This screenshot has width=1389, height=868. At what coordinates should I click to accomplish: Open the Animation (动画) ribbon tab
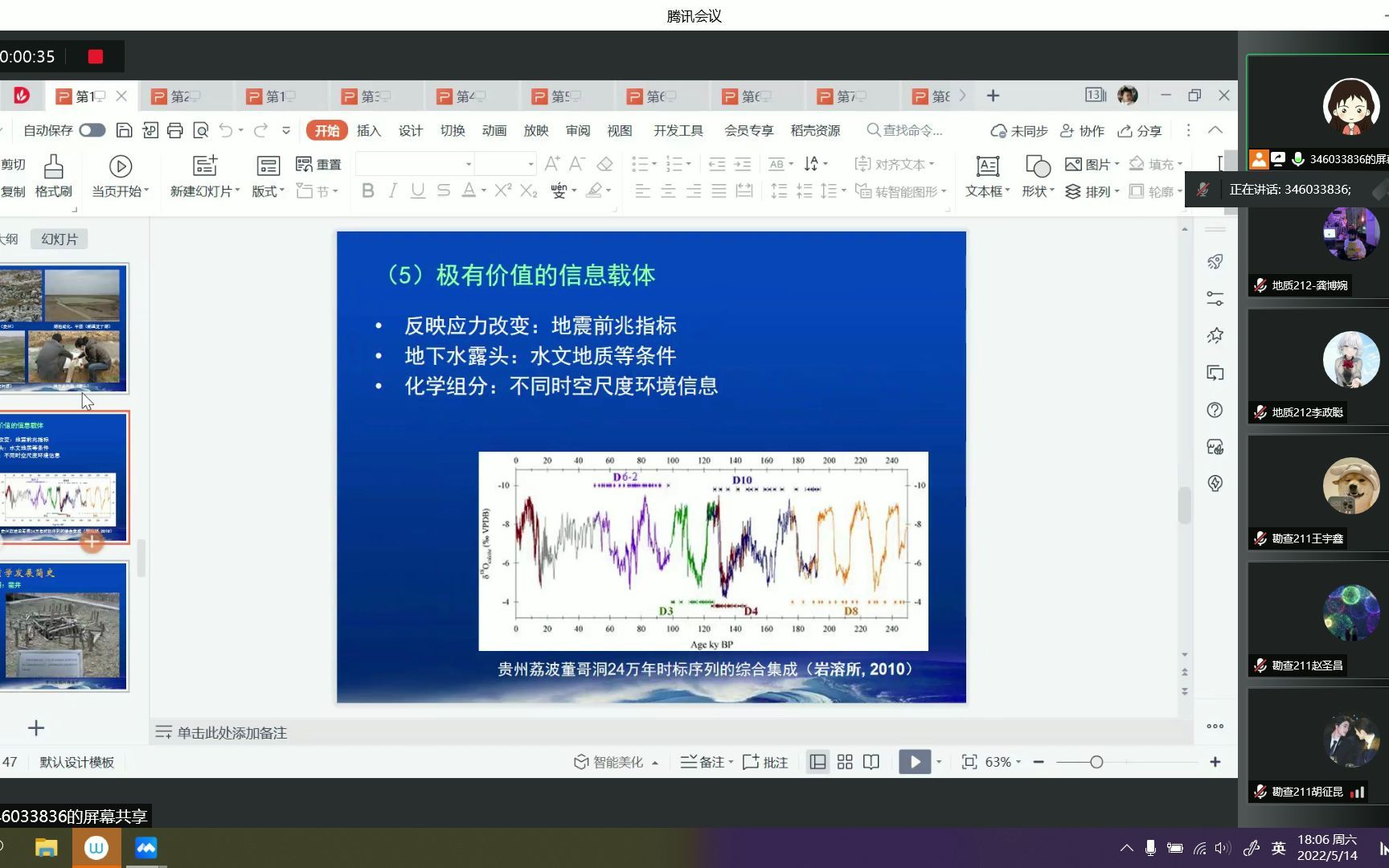click(494, 130)
